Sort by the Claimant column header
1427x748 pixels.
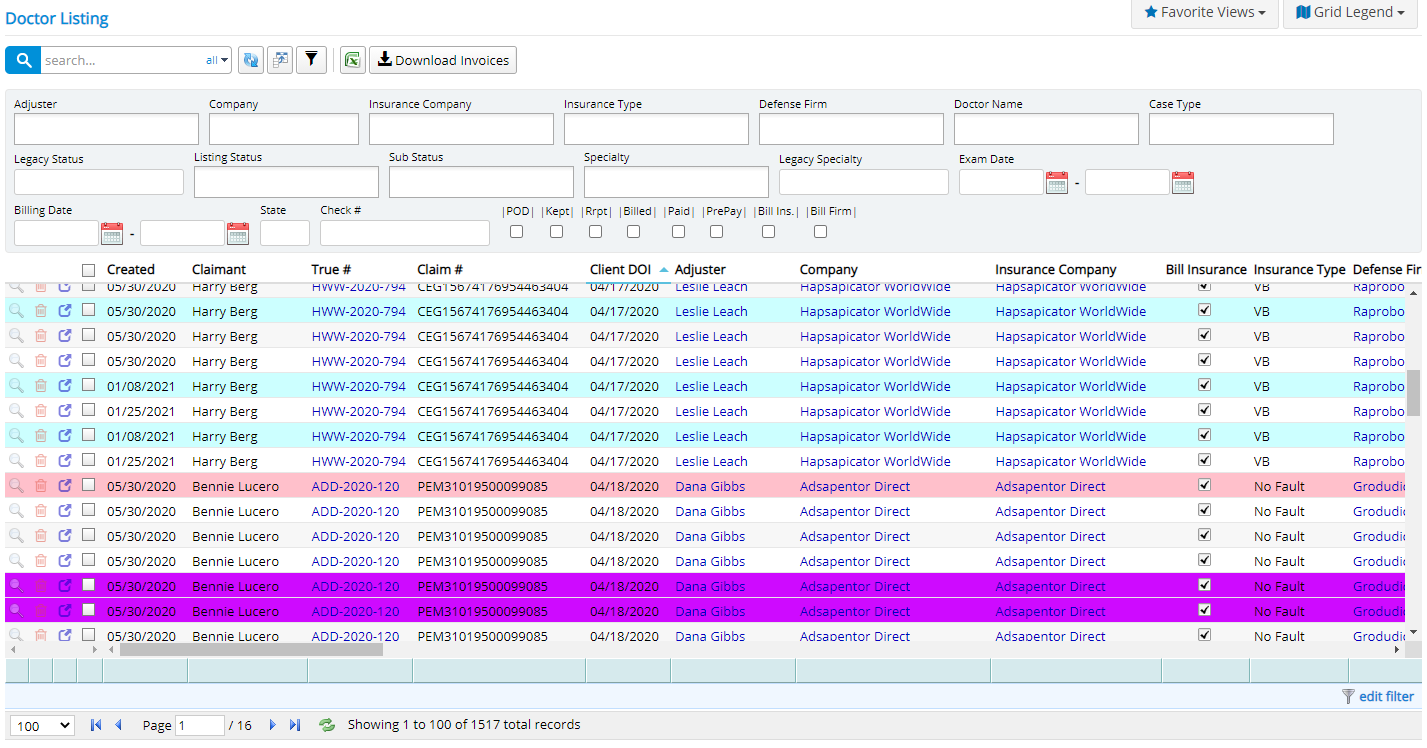(219, 269)
